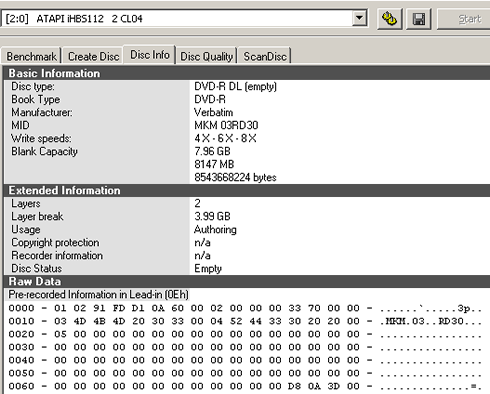The image size is (490, 394).
Task: Select the Book Type value DVD-R
Action: click(x=210, y=99)
